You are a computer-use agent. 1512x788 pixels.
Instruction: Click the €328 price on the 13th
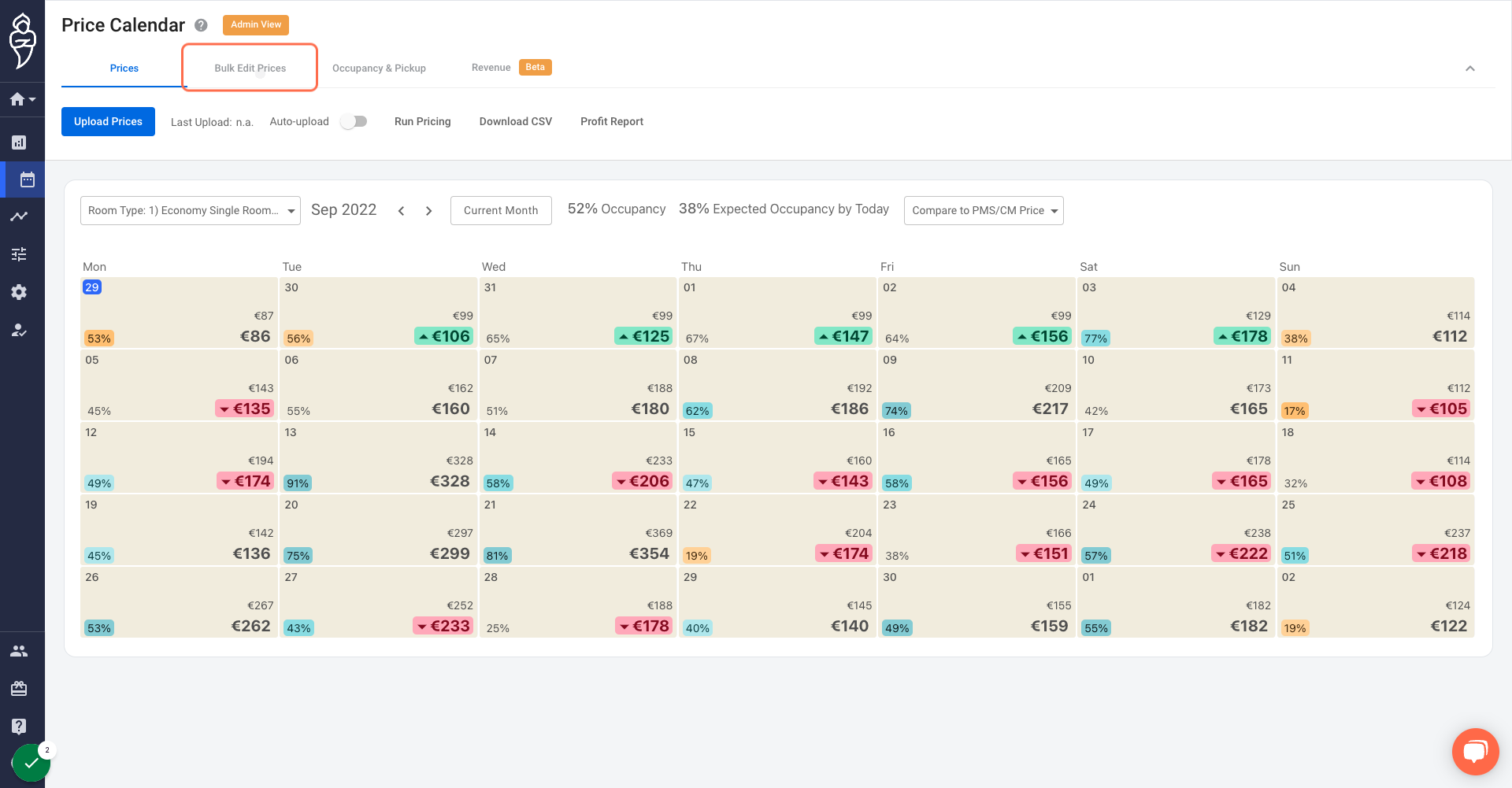(x=450, y=481)
